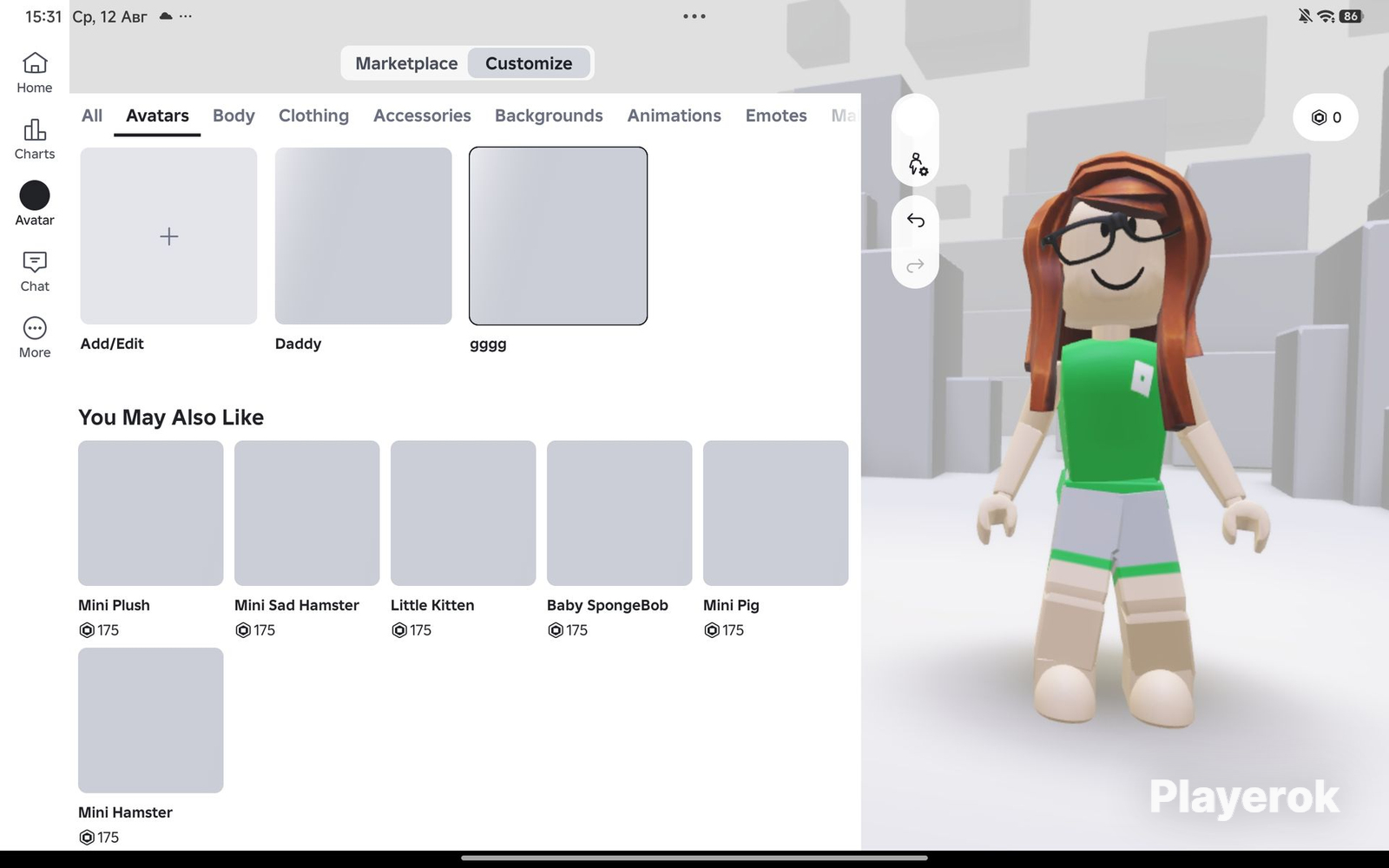Click the plus icon in Add/Edit tile
This screenshot has width=1389, height=868.
(169, 236)
